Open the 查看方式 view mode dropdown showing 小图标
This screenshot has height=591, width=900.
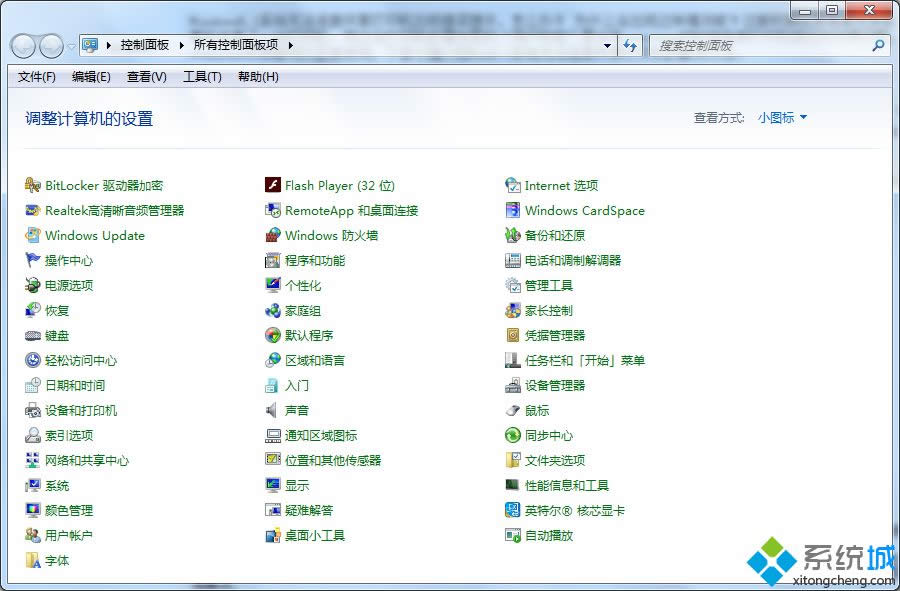pyautogui.click(x=780, y=117)
